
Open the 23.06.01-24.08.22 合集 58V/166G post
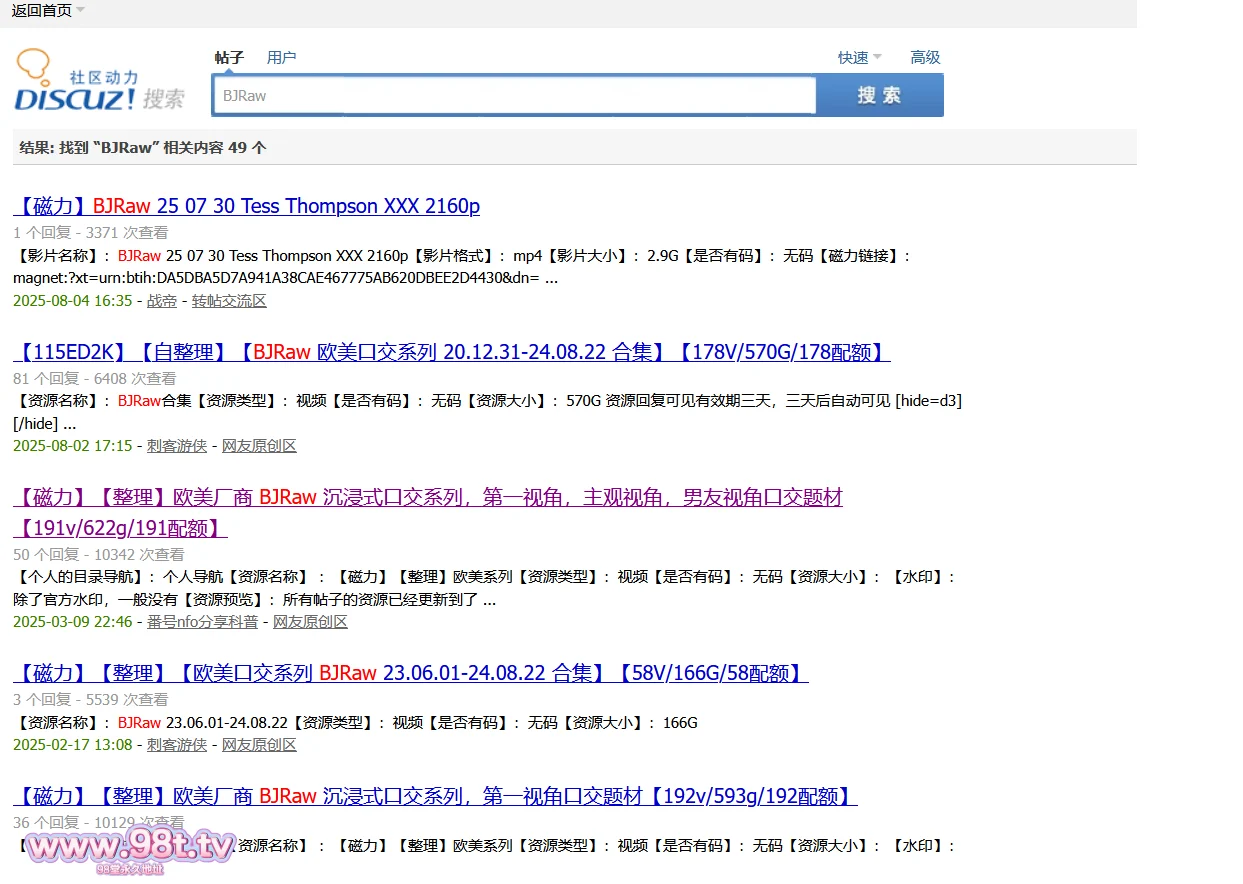click(411, 673)
